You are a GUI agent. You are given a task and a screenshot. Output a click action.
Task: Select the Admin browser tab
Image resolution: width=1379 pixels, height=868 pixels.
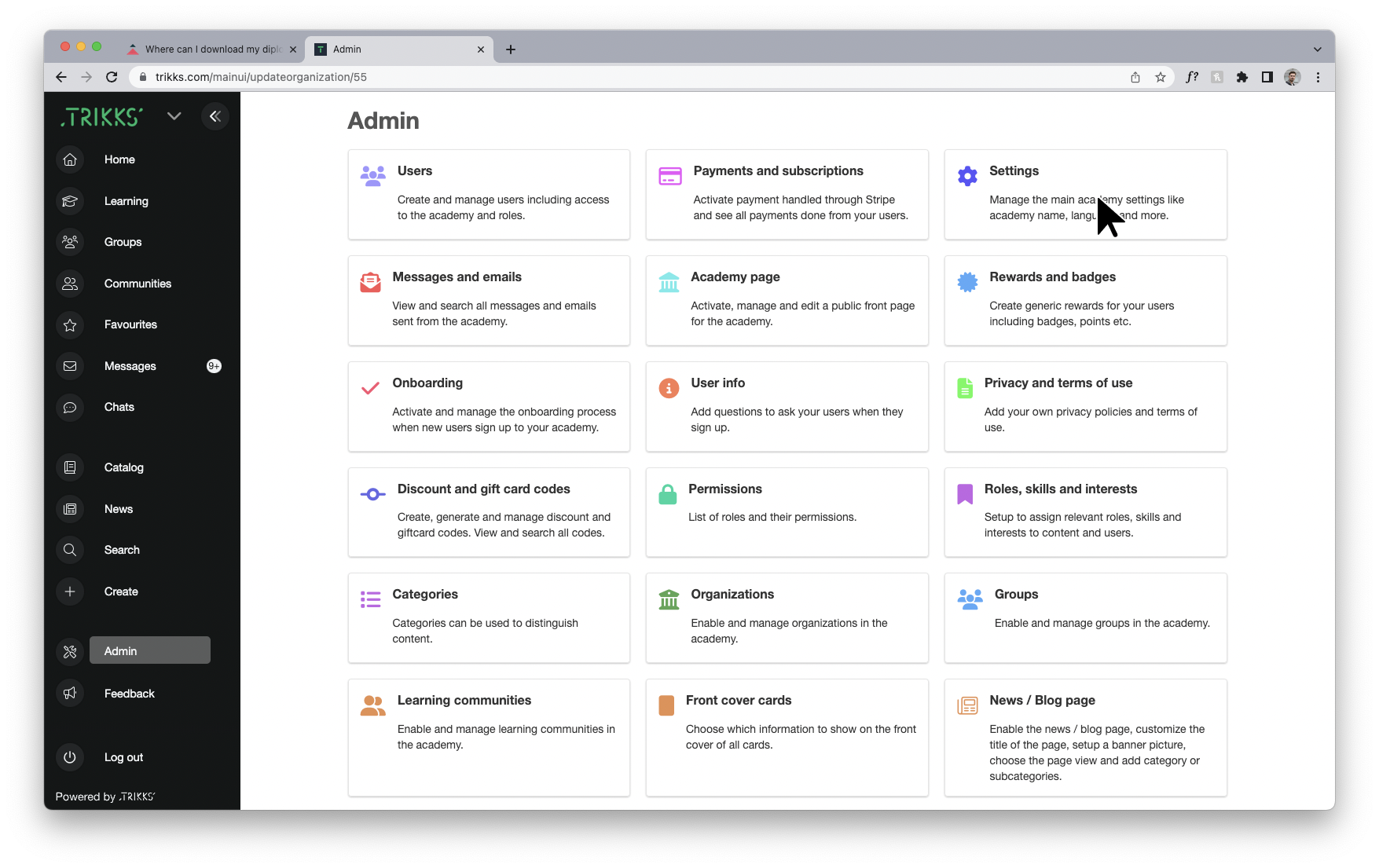click(398, 49)
